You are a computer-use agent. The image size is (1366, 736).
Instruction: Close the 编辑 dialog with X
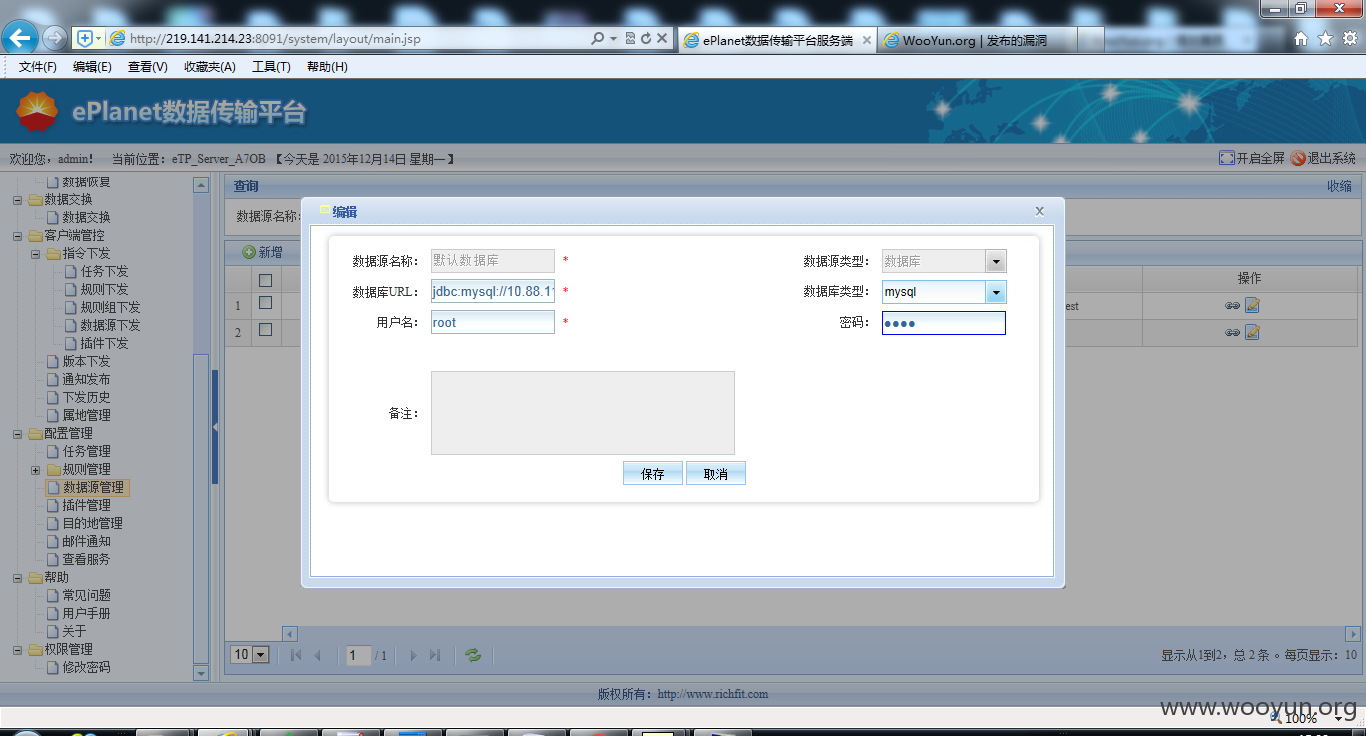click(1040, 211)
